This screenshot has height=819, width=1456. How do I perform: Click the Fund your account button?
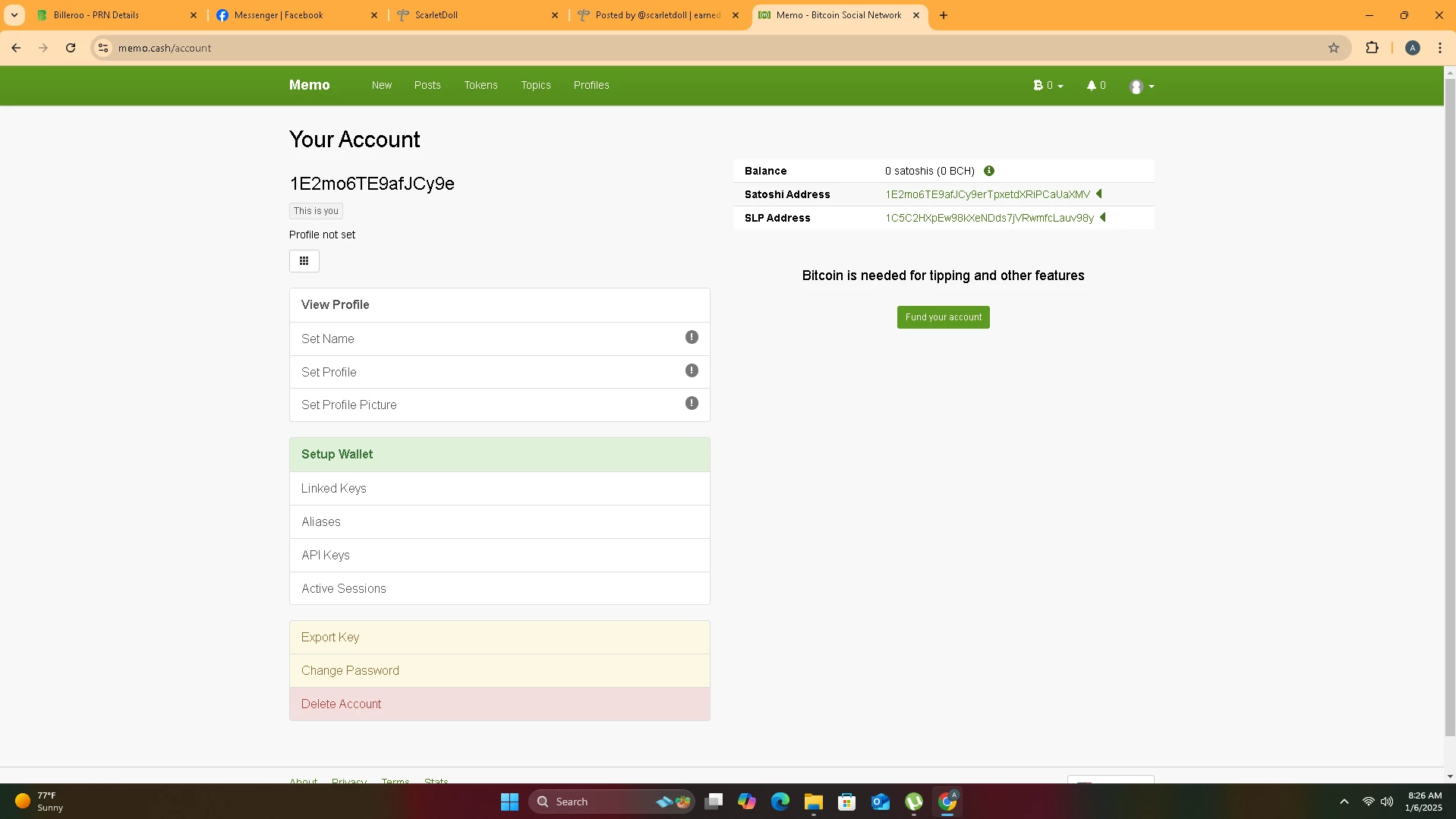pos(943,317)
